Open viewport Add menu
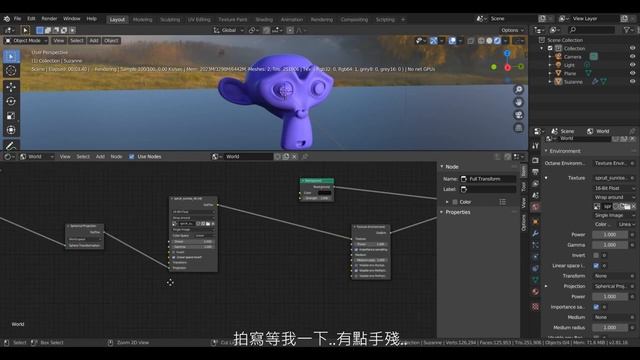This screenshot has height=360, width=640. point(94,41)
